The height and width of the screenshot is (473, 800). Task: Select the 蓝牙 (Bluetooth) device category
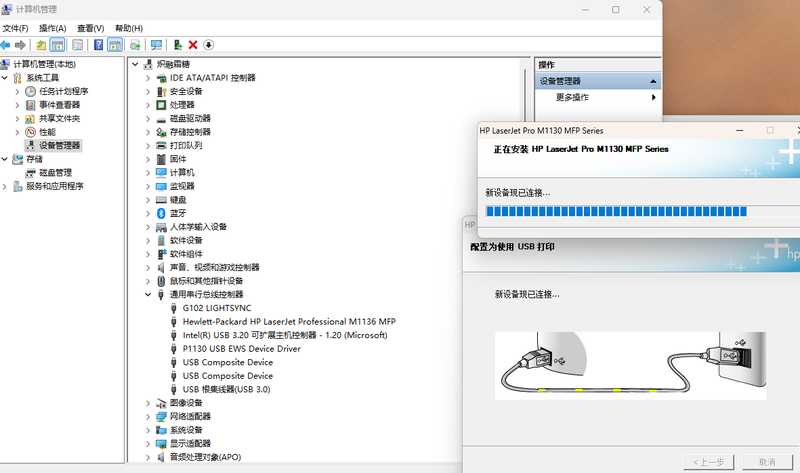coord(177,213)
